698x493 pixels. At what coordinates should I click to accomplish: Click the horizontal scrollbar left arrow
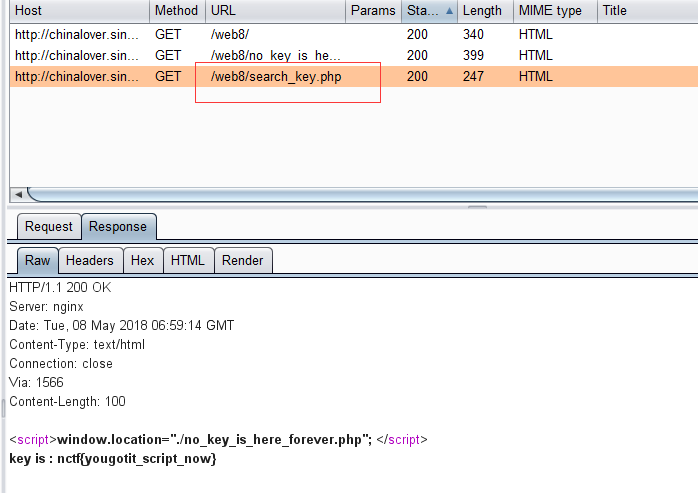coord(17,194)
